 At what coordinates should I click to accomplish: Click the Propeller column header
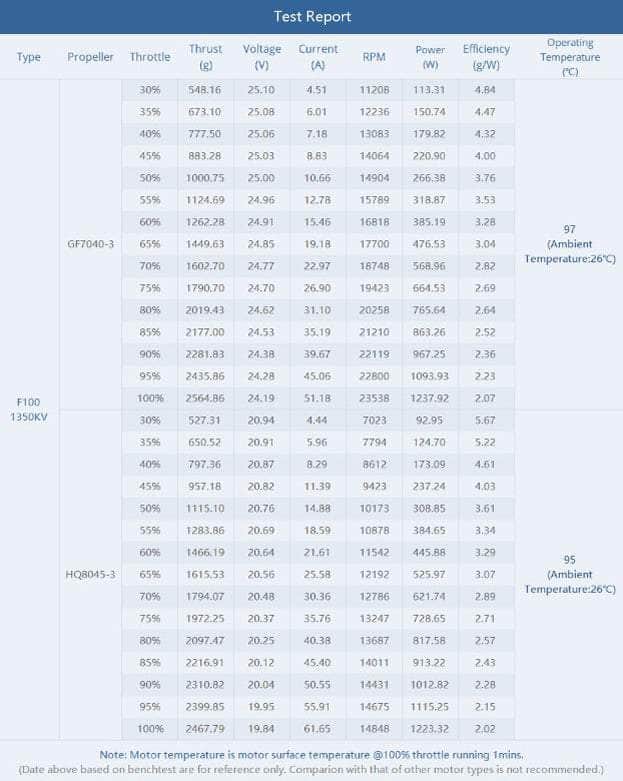91,57
